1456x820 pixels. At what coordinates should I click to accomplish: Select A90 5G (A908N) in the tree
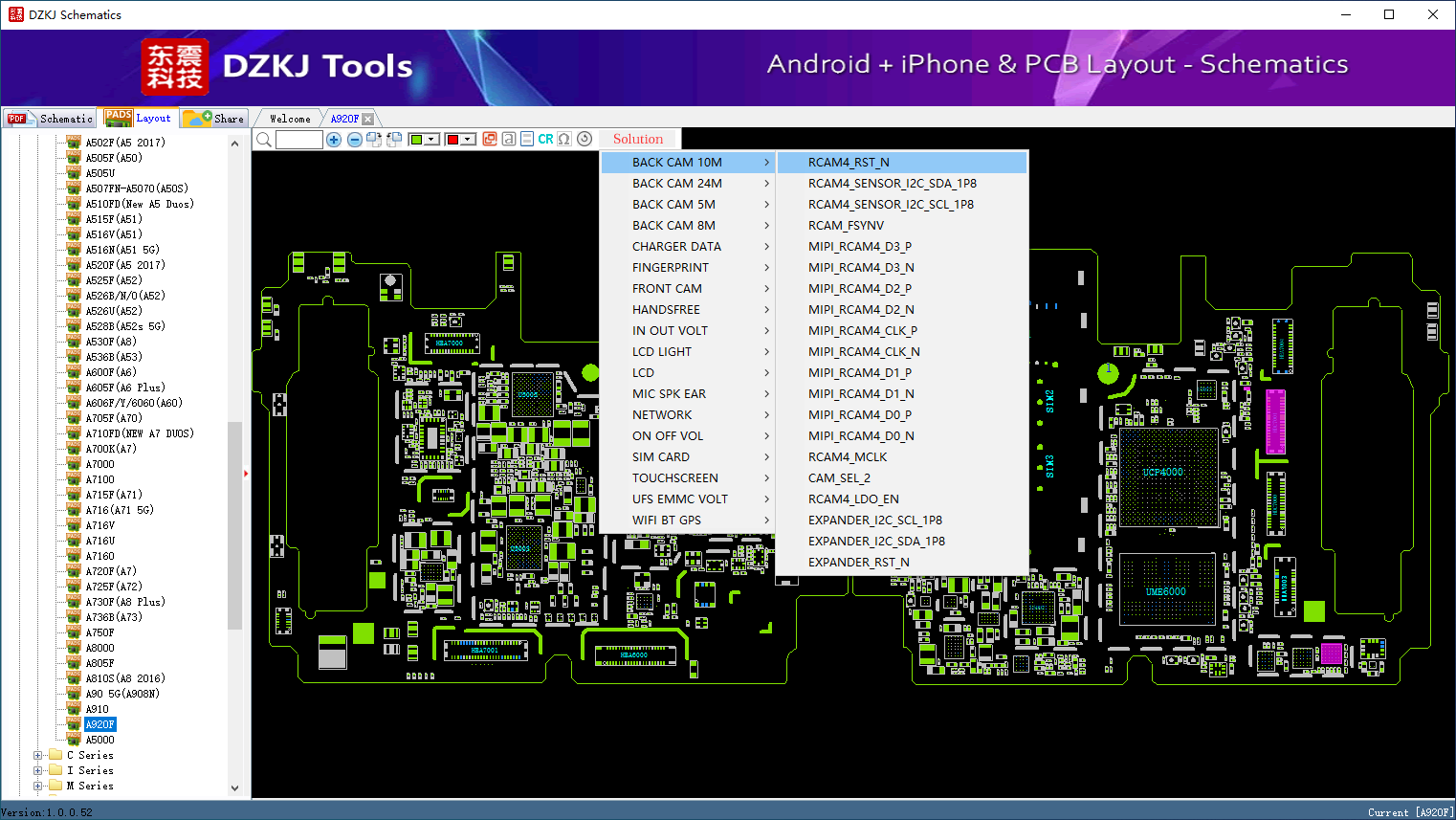click(122, 694)
